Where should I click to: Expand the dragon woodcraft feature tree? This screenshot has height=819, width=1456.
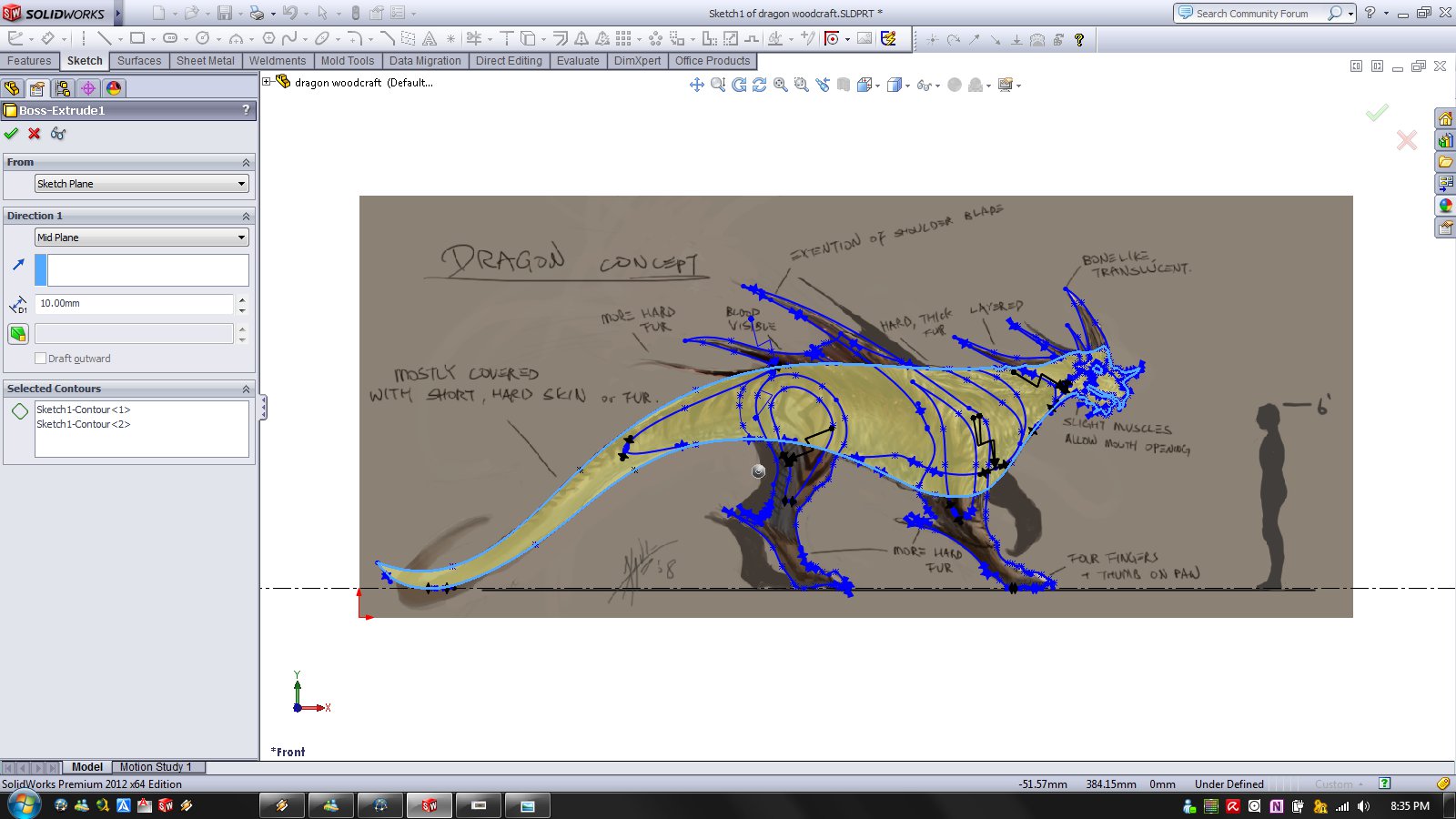(x=267, y=82)
